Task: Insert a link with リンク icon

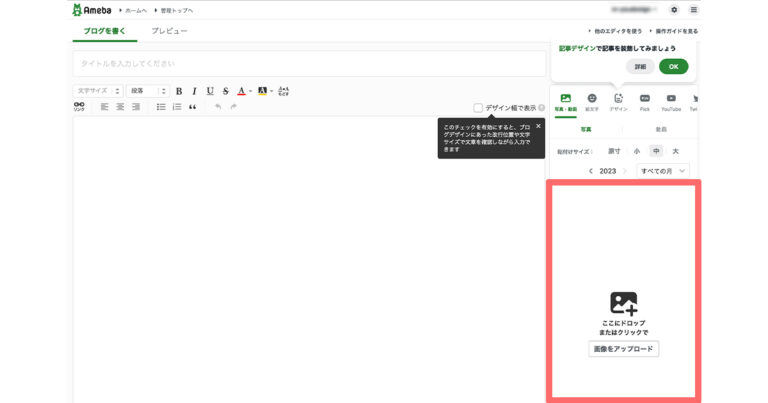Action: (79, 106)
